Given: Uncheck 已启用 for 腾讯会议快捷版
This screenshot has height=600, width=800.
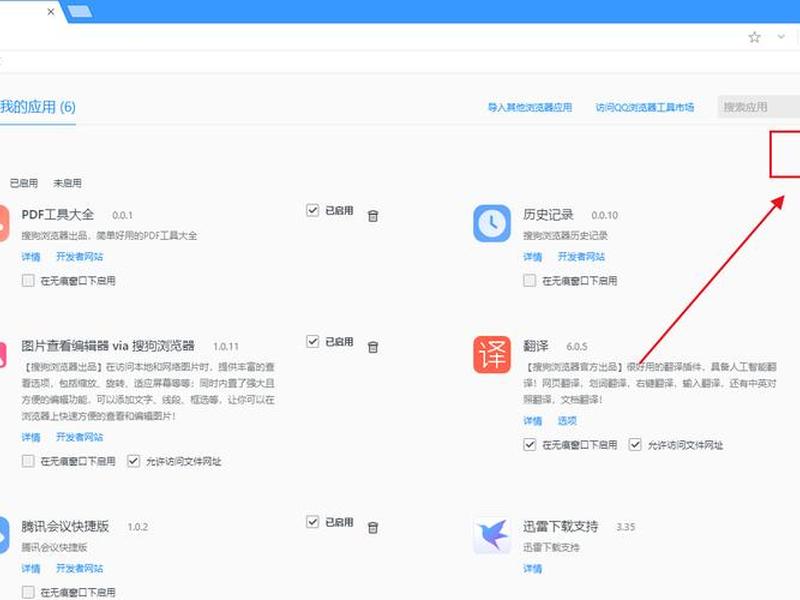Looking at the screenshot, I should click(x=312, y=522).
